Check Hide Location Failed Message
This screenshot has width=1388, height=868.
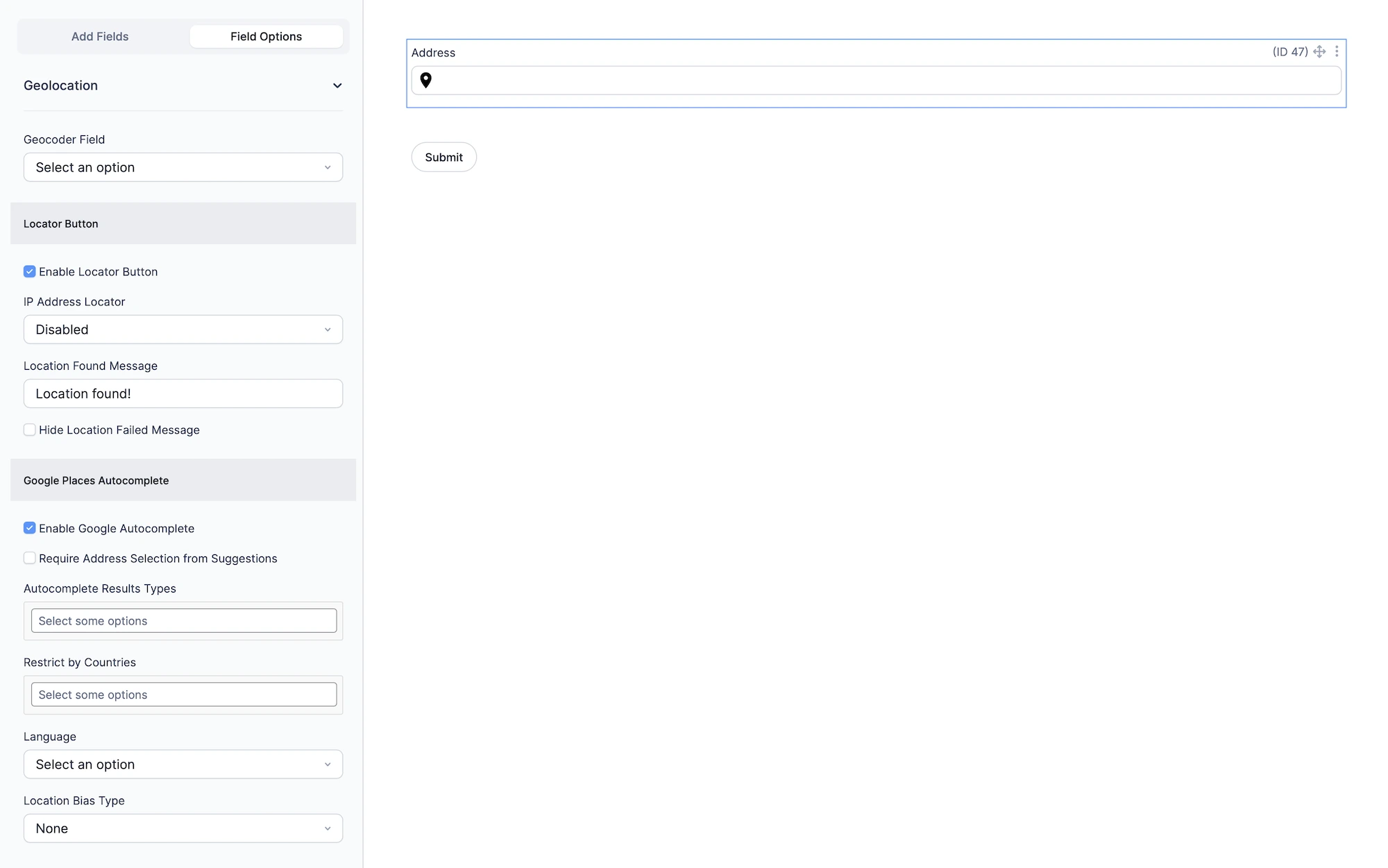(x=30, y=430)
